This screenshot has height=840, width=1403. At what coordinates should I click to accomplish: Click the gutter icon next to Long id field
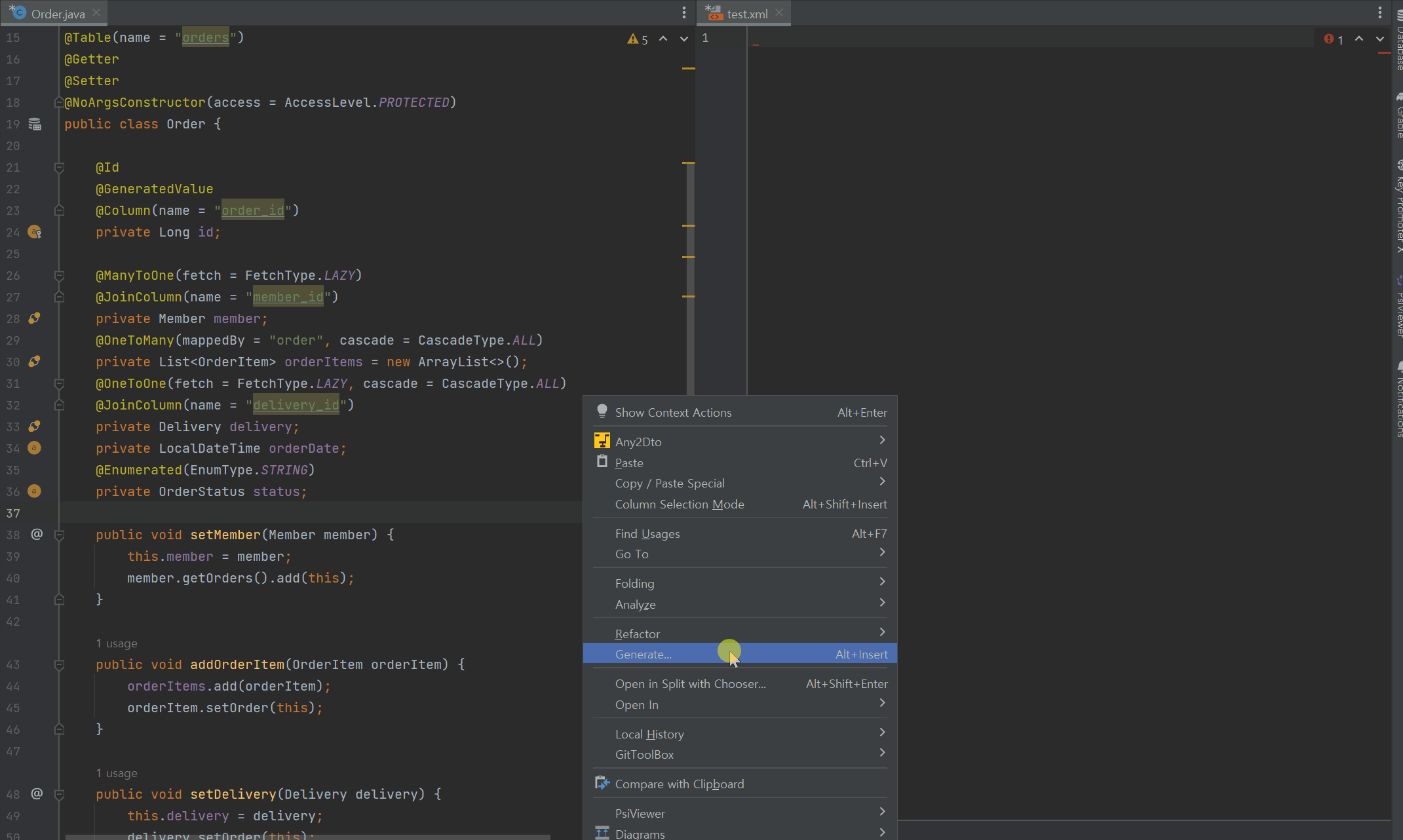tap(35, 232)
